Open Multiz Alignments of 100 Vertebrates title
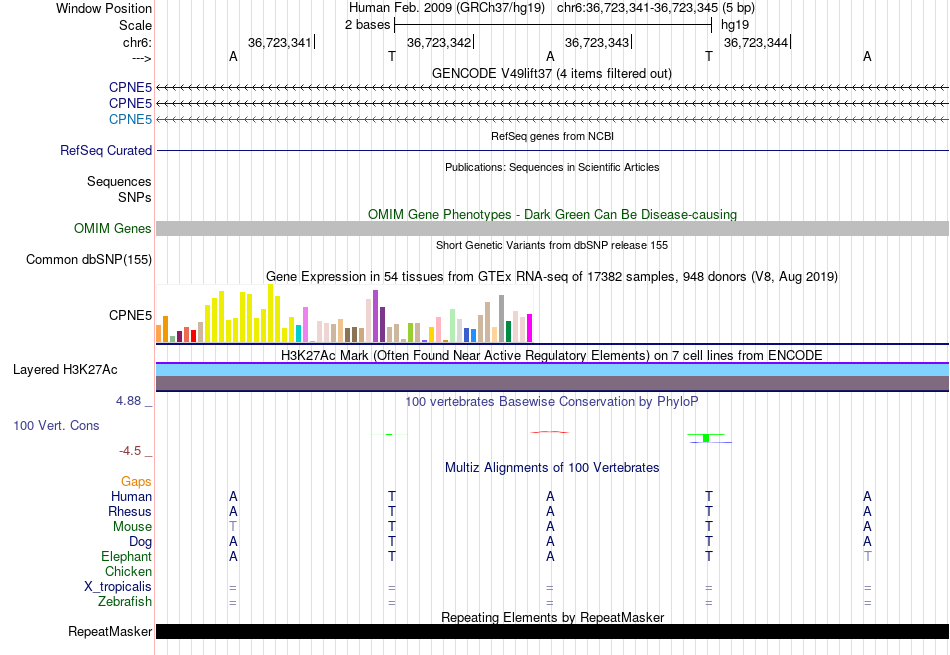The image size is (950, 655). 552,467
